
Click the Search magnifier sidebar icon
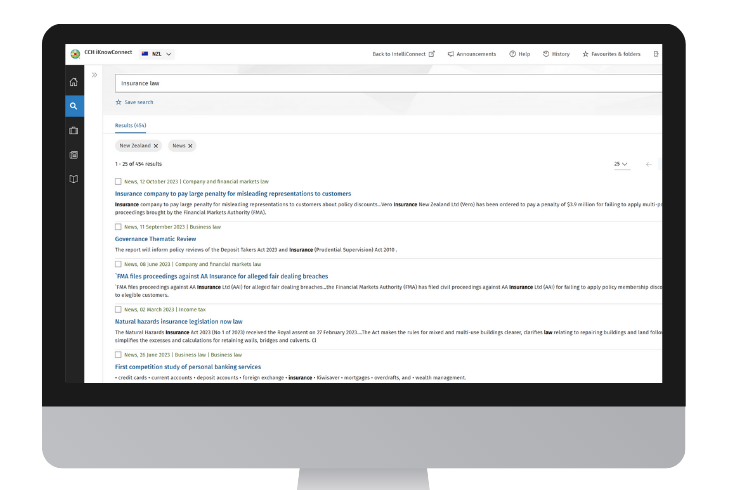(x=74, y=106)
